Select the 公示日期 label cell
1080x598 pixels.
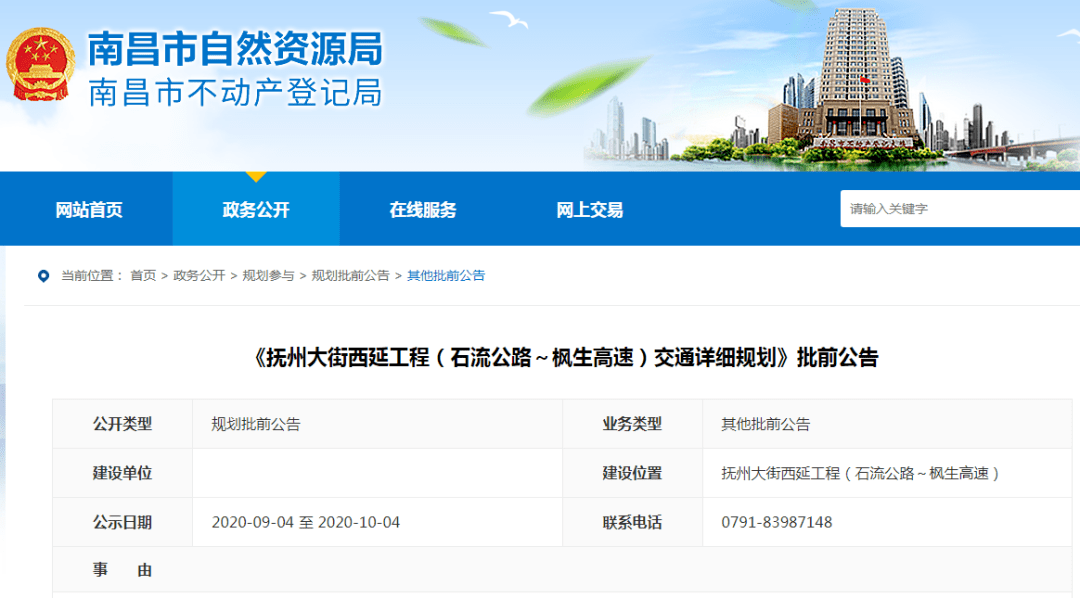[x=123, y=523]
